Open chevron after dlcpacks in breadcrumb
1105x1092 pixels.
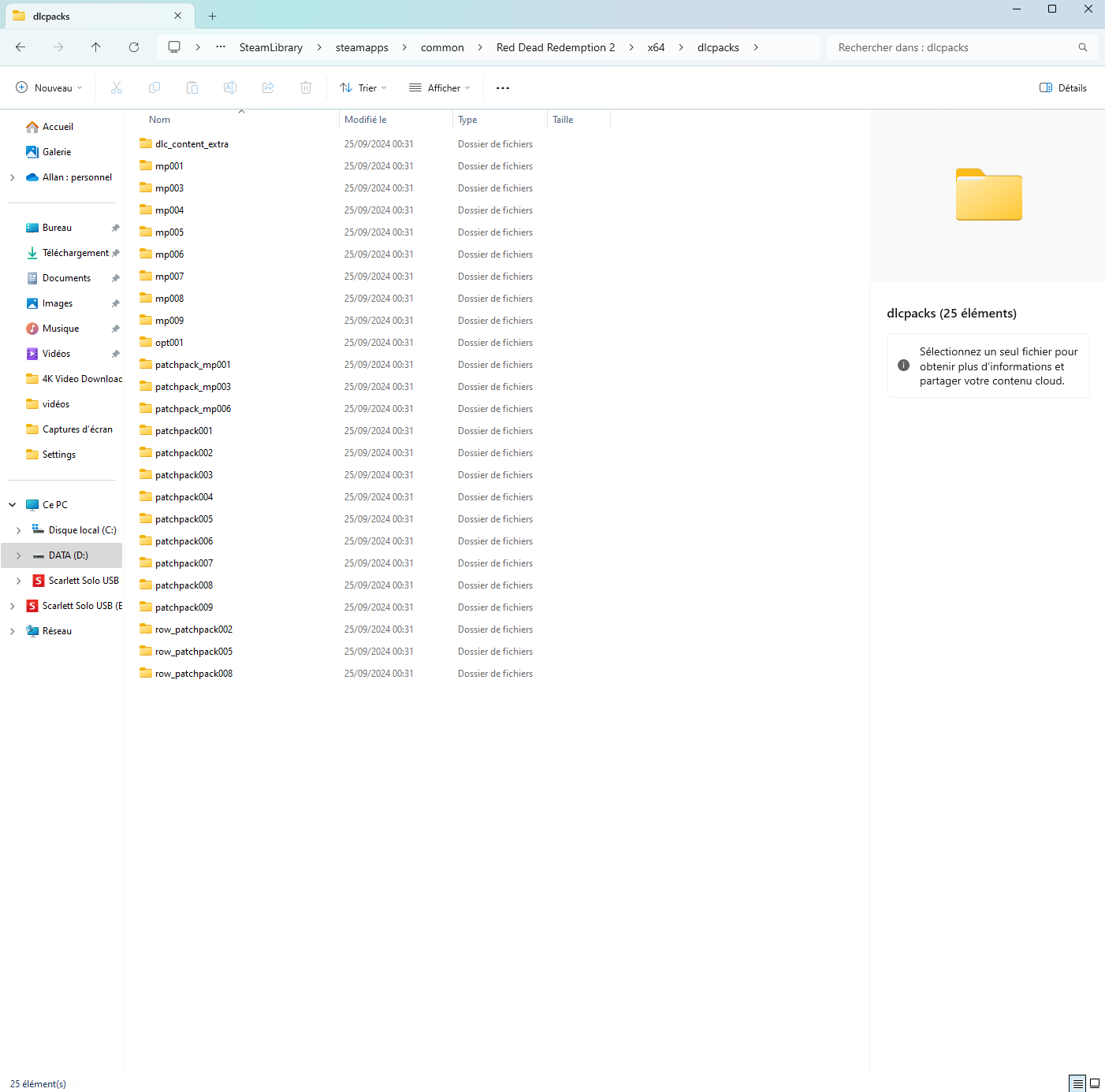[x=756, y=47]
